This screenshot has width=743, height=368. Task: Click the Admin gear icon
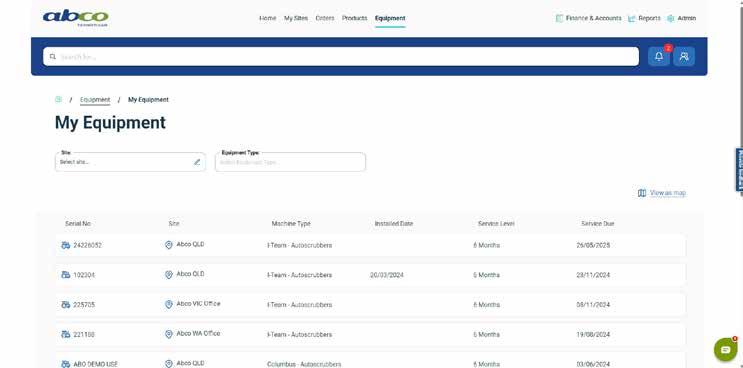[x=671, y=18]
